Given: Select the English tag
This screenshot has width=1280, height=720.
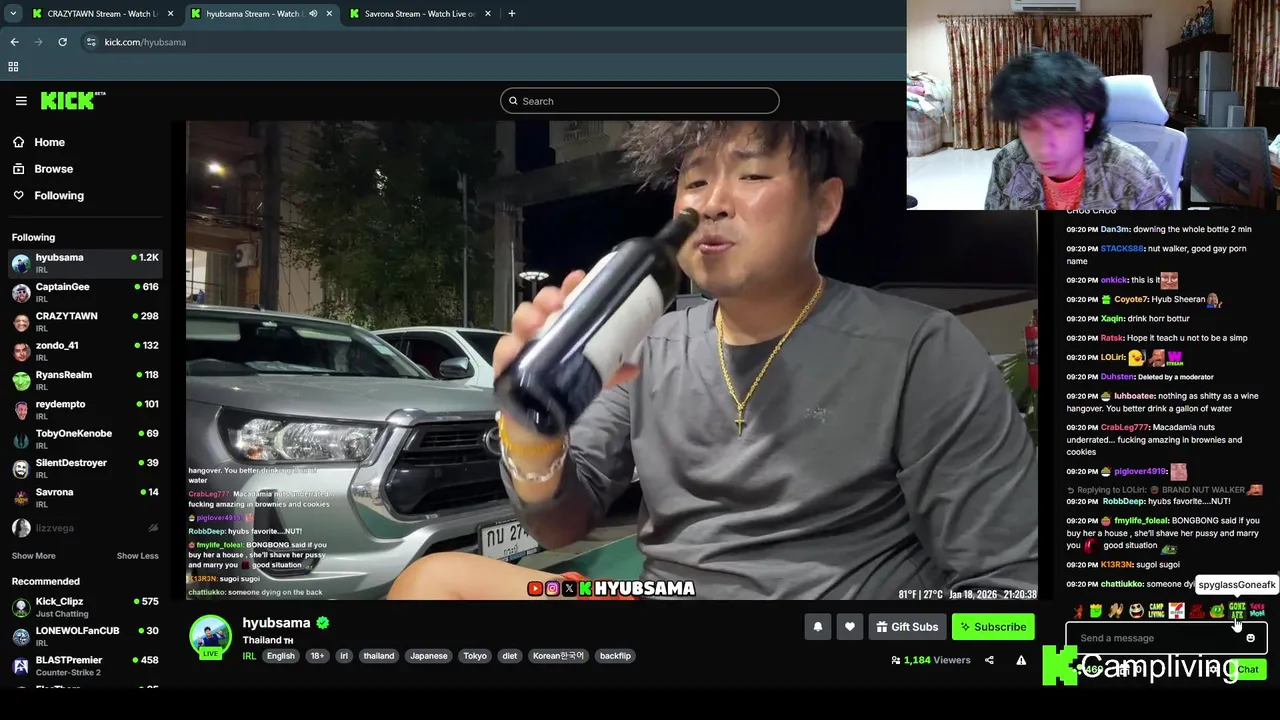Looking at the screenshot, I should pyautogui.click(x=280, y=656).
